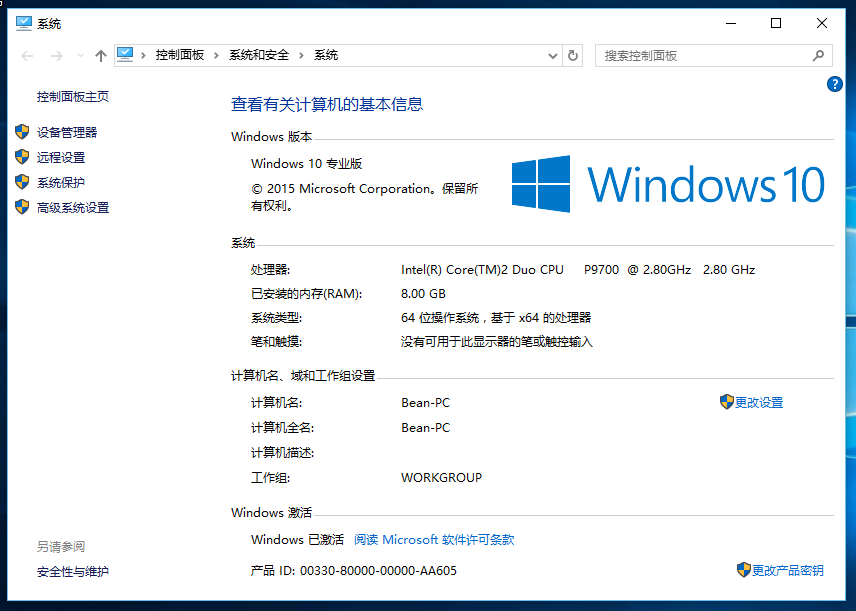Click the Back navigation arrow
Image resolution: width=856 pixels, height=611 pixels.
click(27, 56)
